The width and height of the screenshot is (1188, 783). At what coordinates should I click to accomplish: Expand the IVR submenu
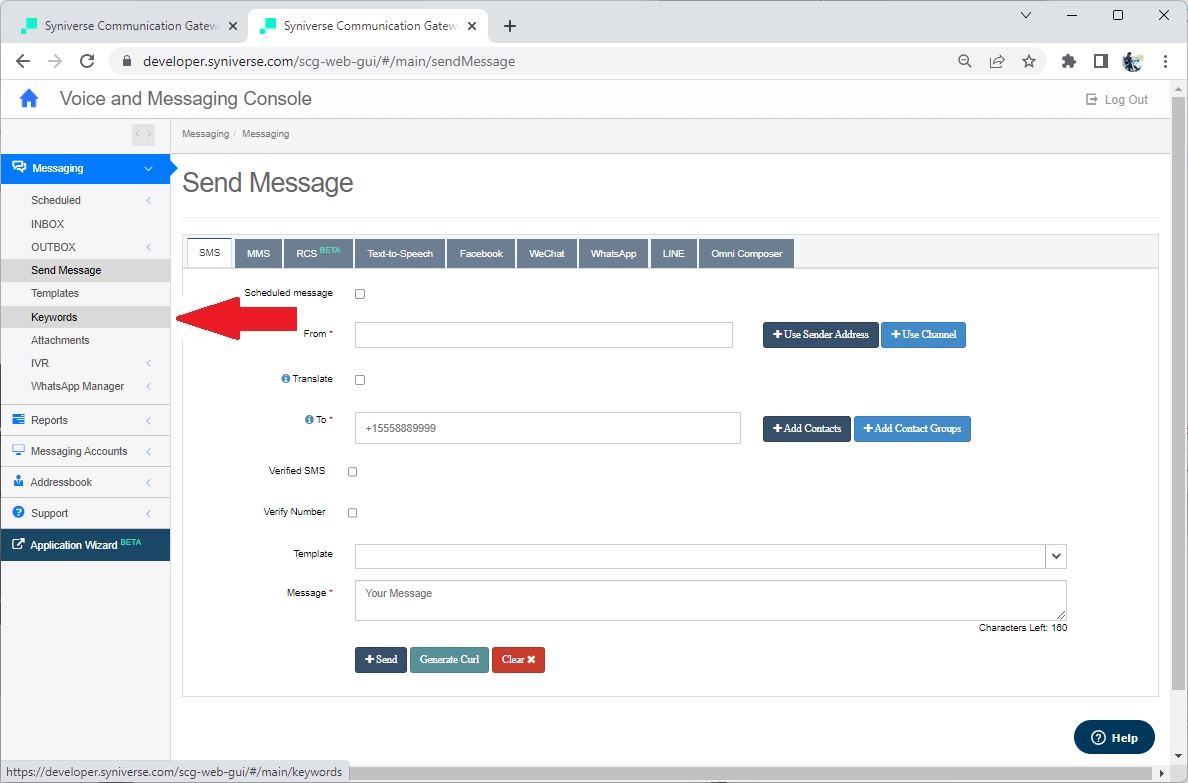[x=148, y=363]
